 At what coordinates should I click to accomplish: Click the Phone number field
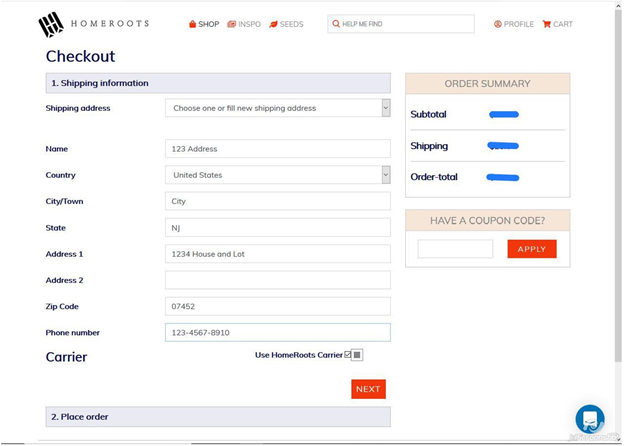277,332
